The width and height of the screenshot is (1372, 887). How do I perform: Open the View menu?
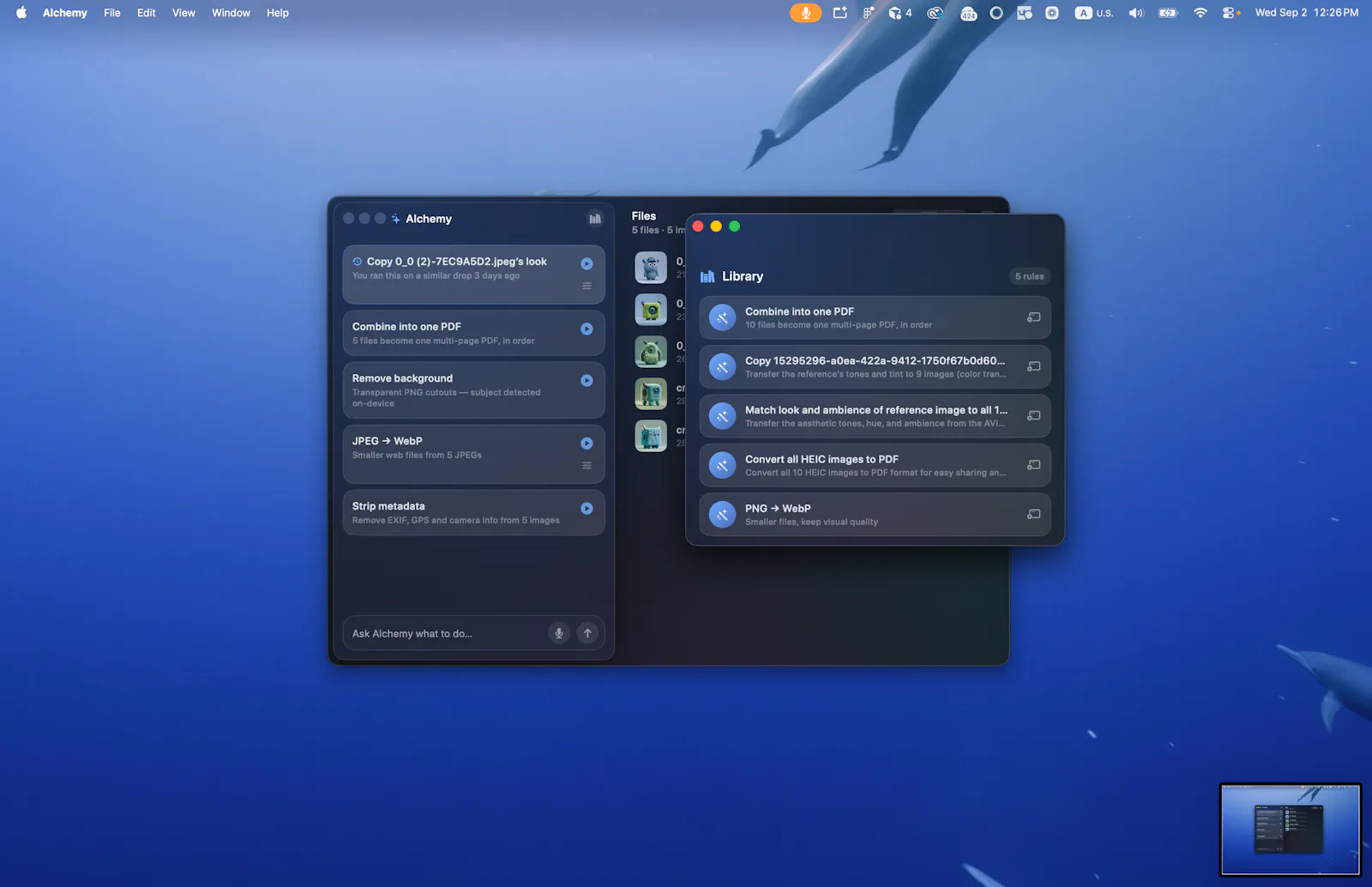(184, 13)
